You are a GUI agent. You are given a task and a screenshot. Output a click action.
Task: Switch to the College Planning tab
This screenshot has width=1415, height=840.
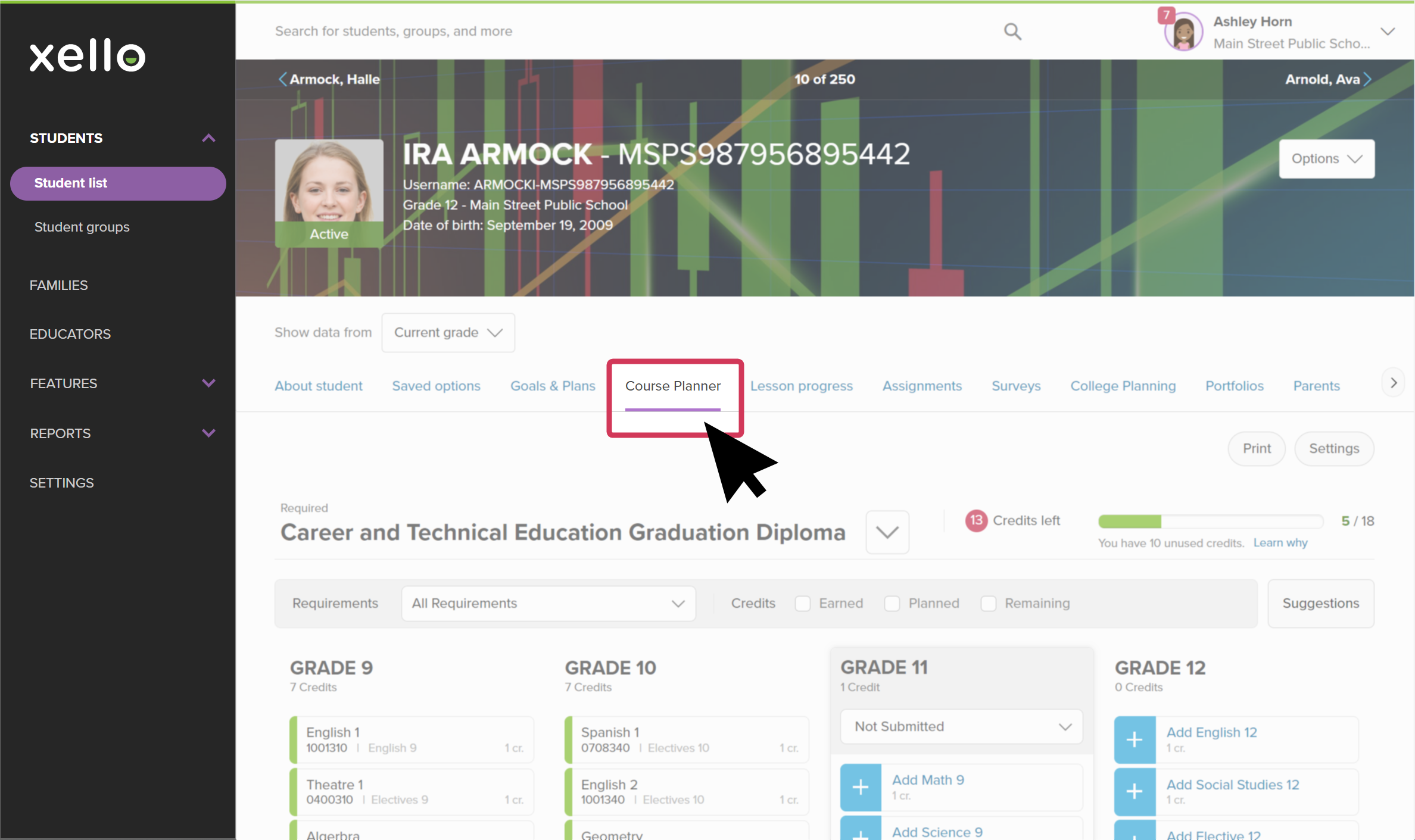pyautogui.click(x=1123, y=386)
